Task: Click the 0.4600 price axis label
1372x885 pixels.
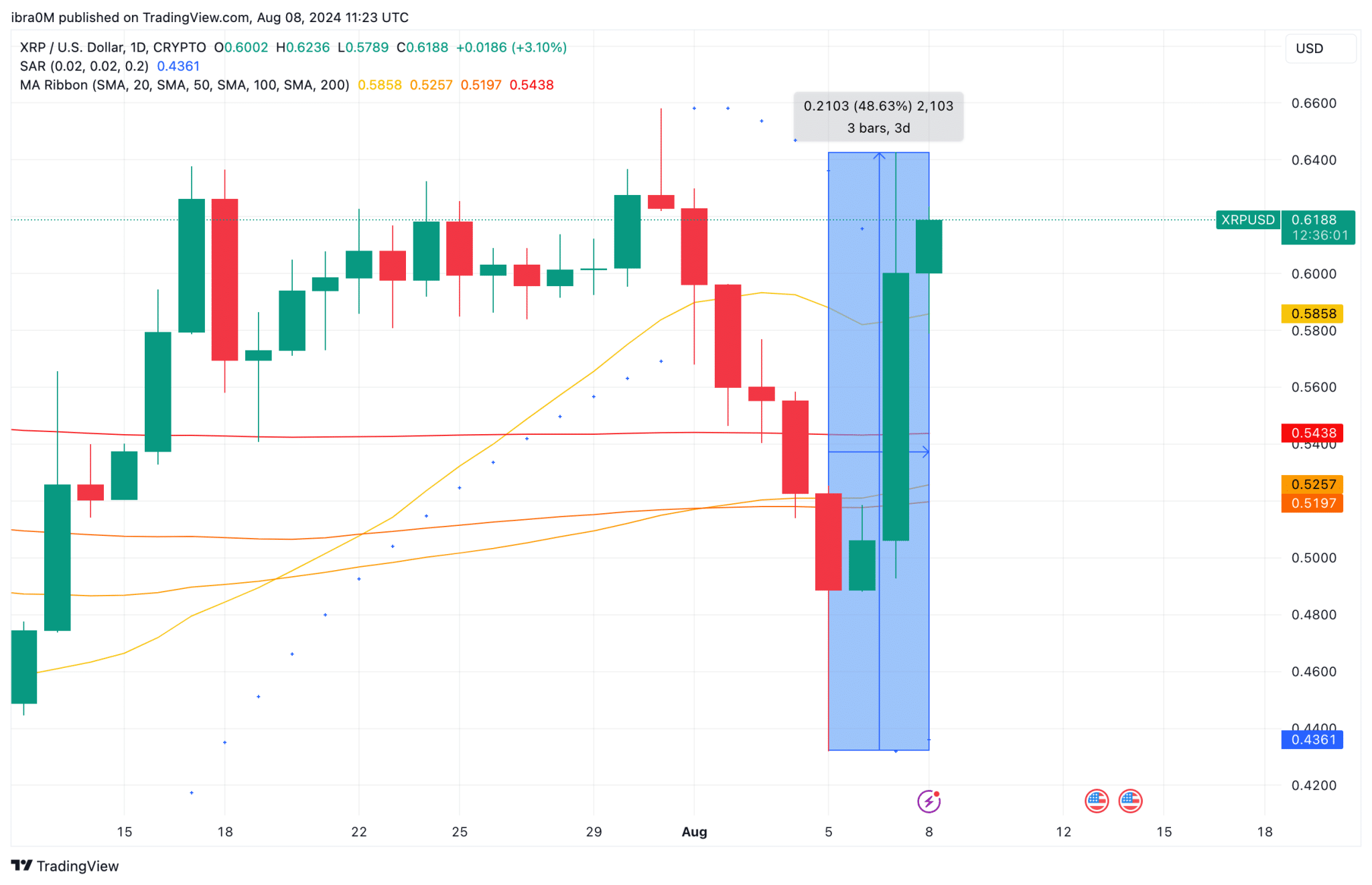Action: (1314, 671)
